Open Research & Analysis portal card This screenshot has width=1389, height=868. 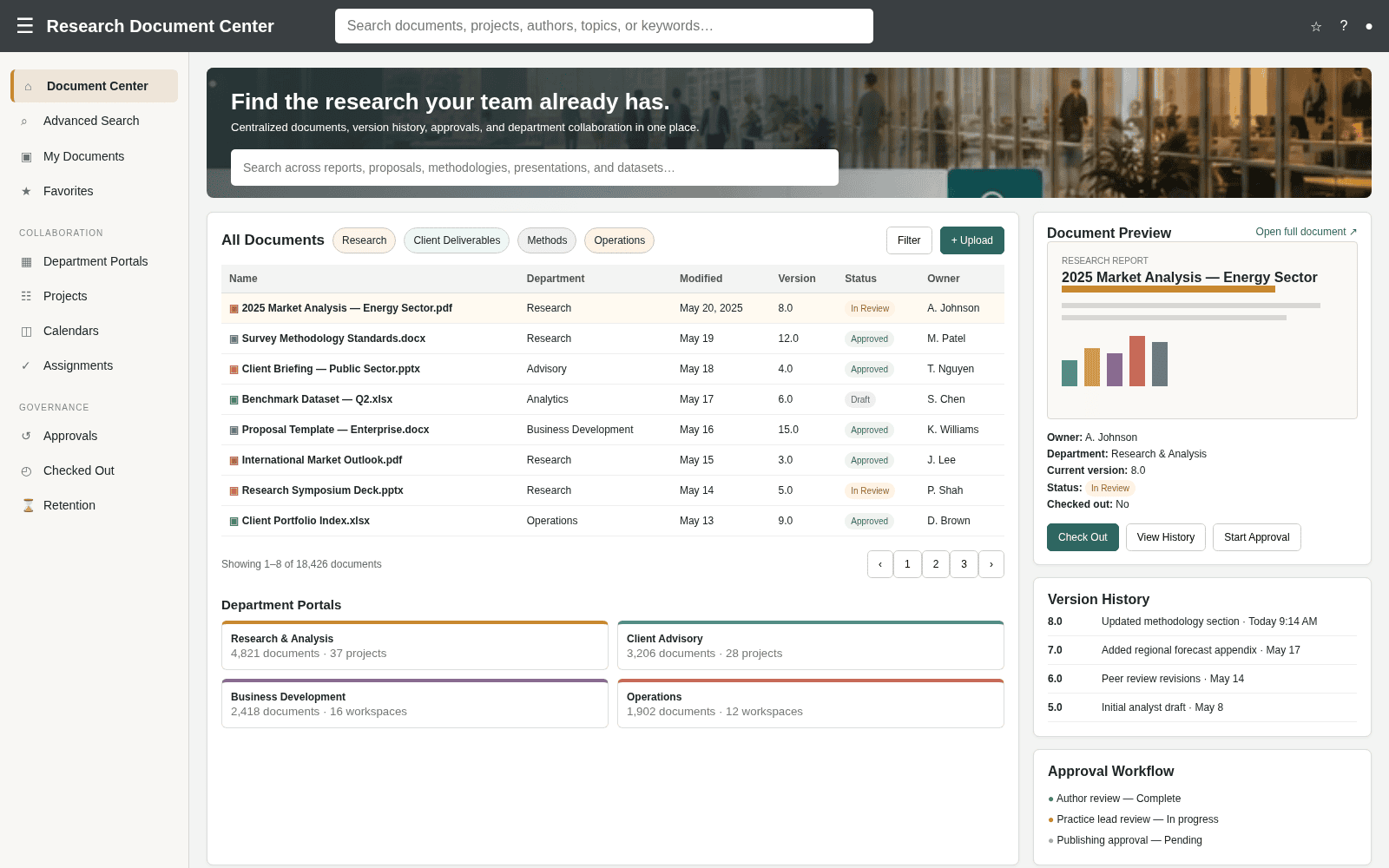pos(415,645)
